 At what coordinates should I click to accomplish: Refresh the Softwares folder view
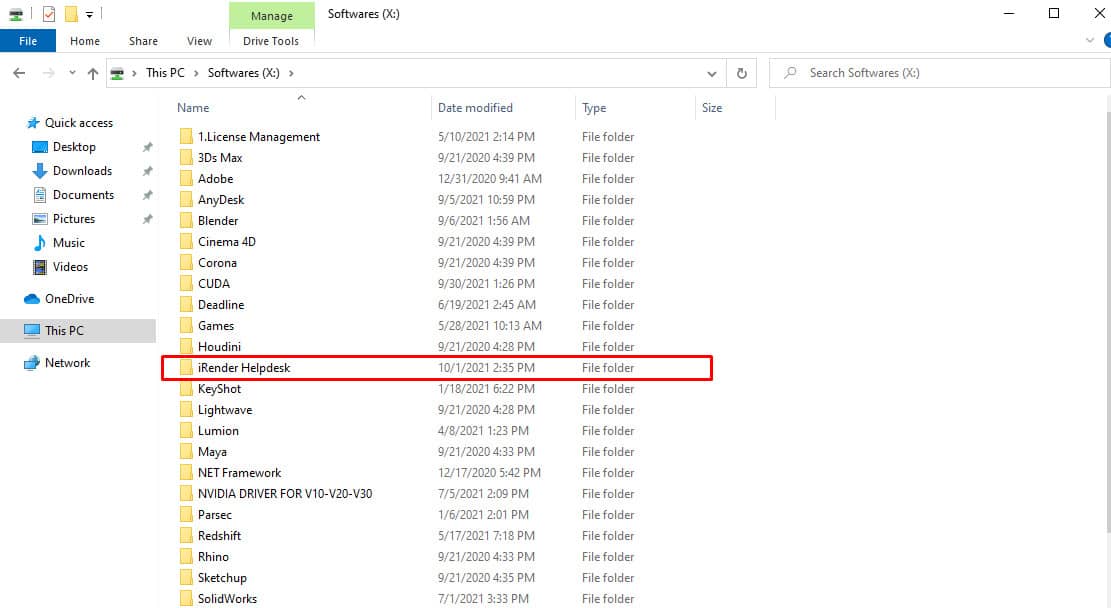[741, 73]
